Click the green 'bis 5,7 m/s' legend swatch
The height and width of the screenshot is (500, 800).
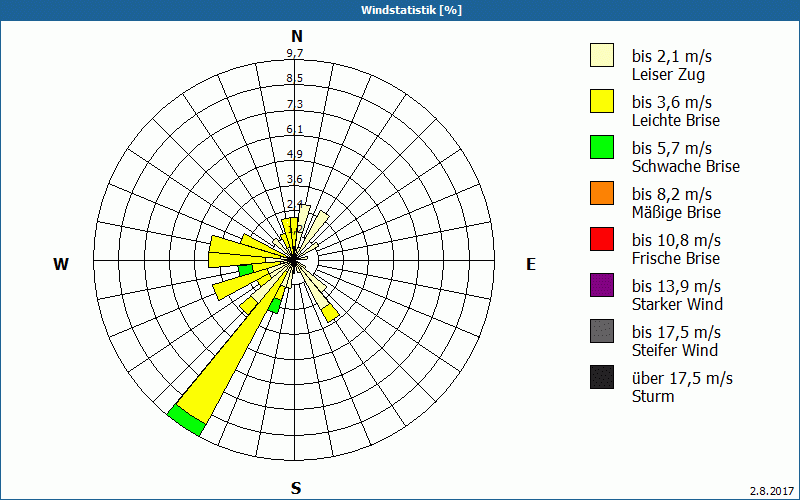pos(602,147)
